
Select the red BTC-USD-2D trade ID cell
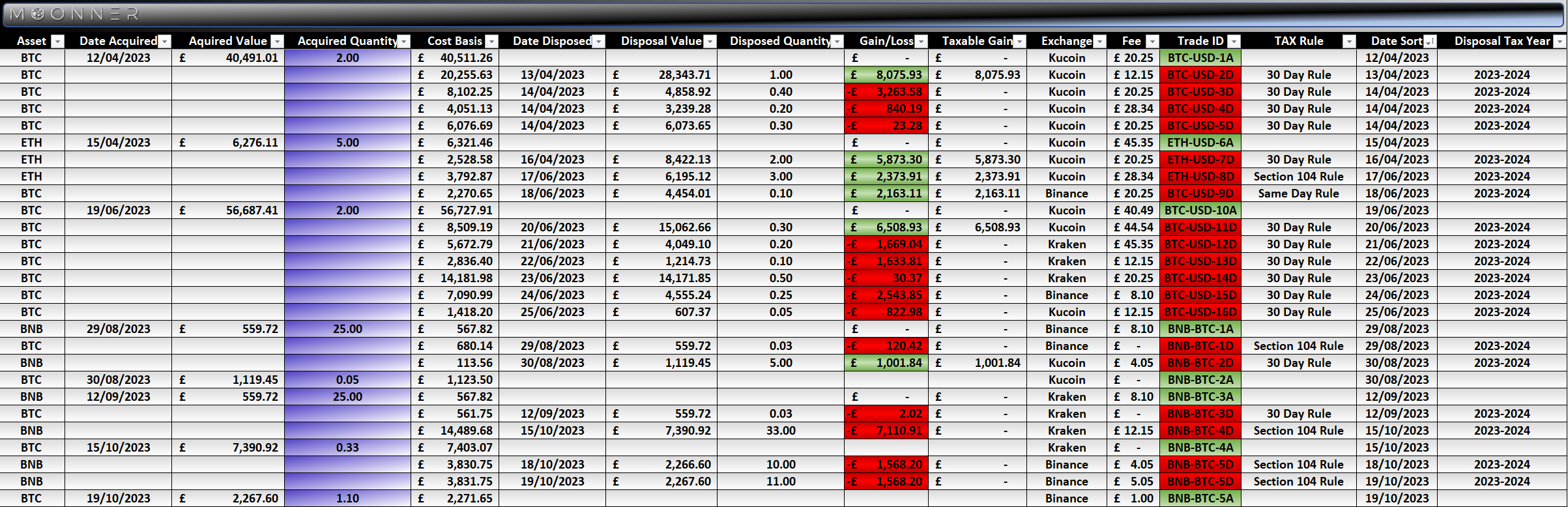(x=1200, y=75)
